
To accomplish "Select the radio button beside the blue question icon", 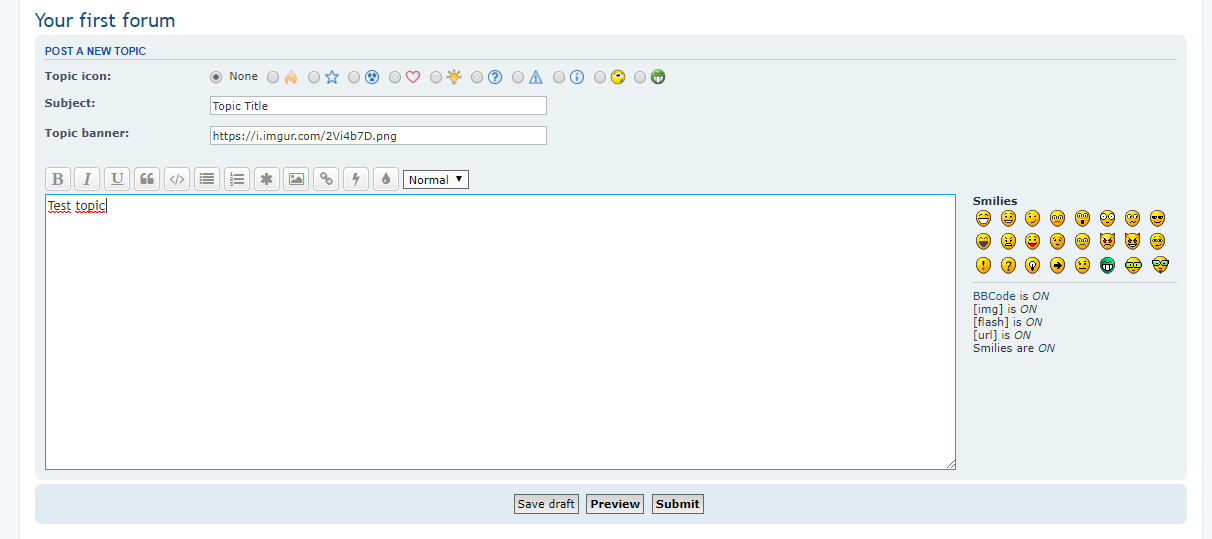I will (x=477, y=77).
